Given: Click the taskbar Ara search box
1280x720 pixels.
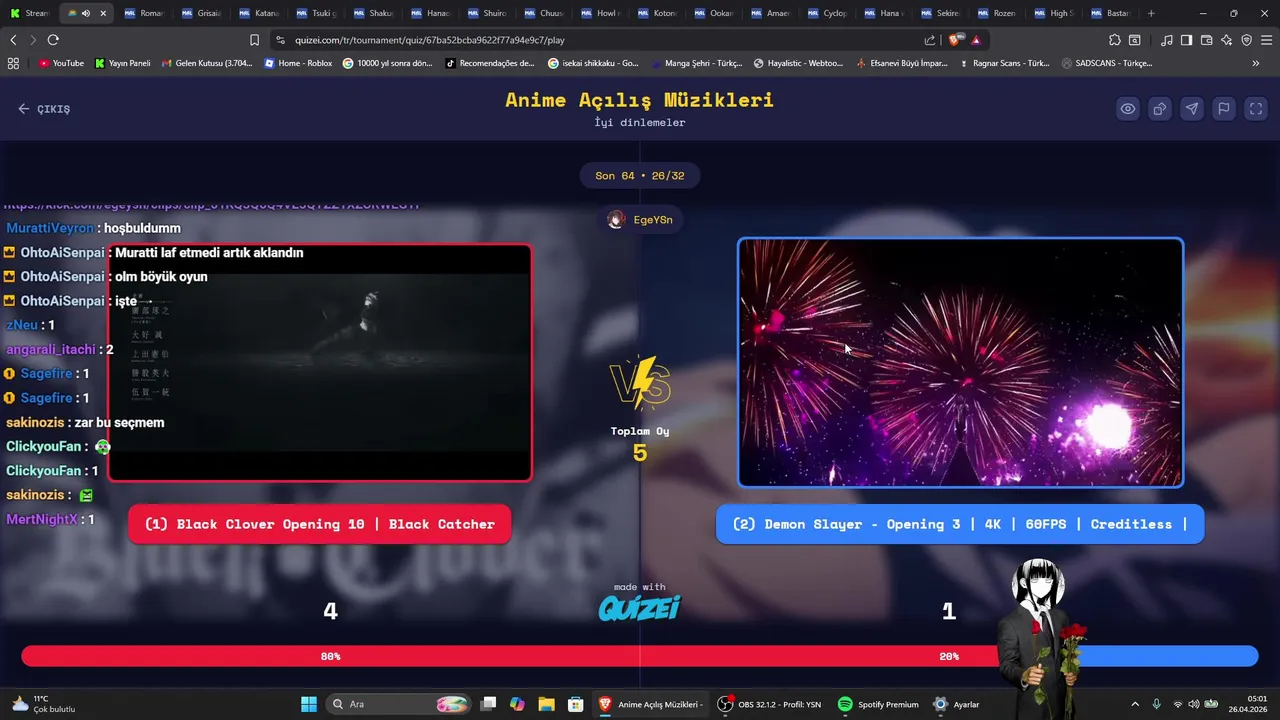Looking at the screenshot, I should point(400,704).
